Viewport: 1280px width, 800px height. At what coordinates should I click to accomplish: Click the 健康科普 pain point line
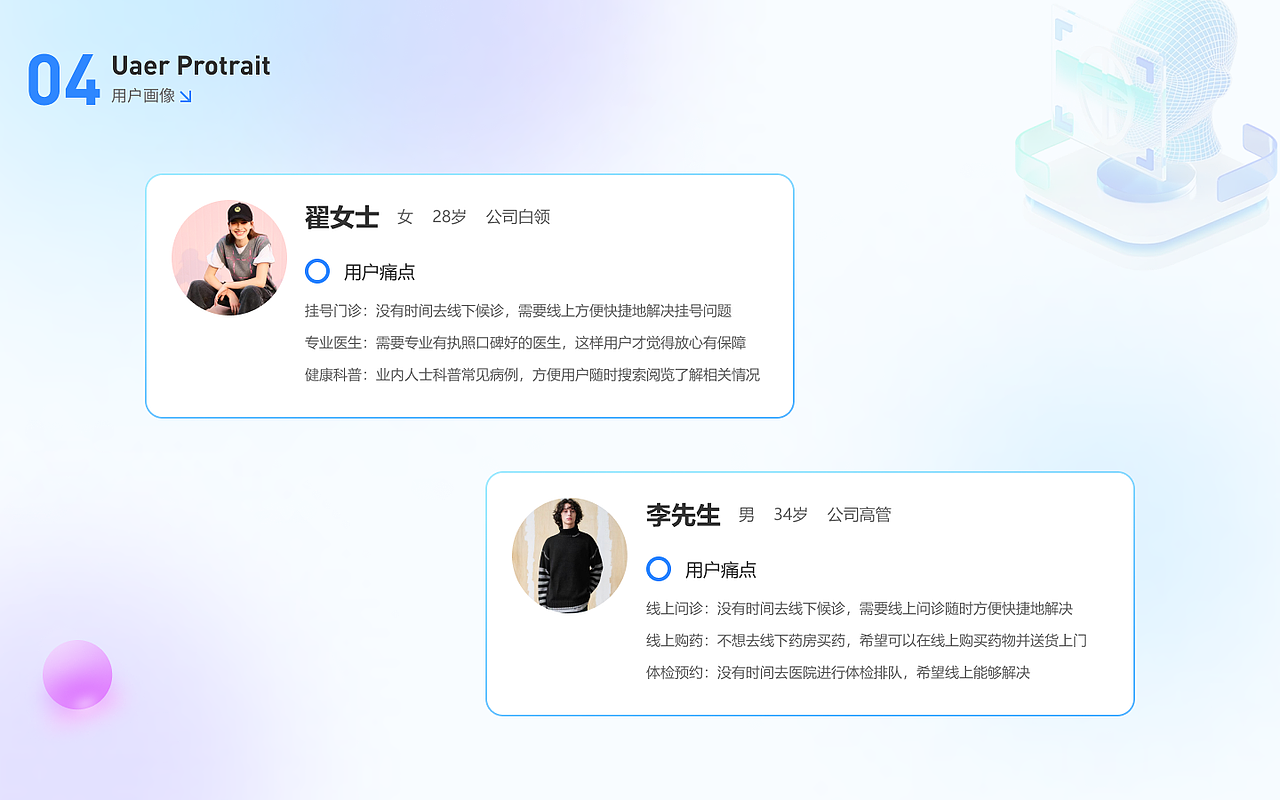[532, 375]
